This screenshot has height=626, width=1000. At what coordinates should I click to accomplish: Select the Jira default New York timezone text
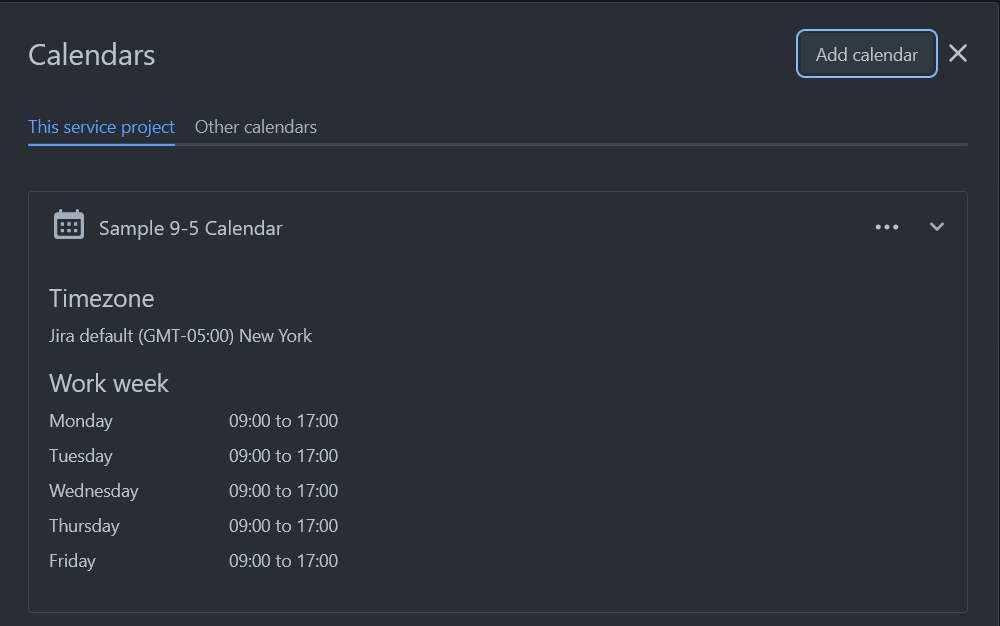point(180,336)
